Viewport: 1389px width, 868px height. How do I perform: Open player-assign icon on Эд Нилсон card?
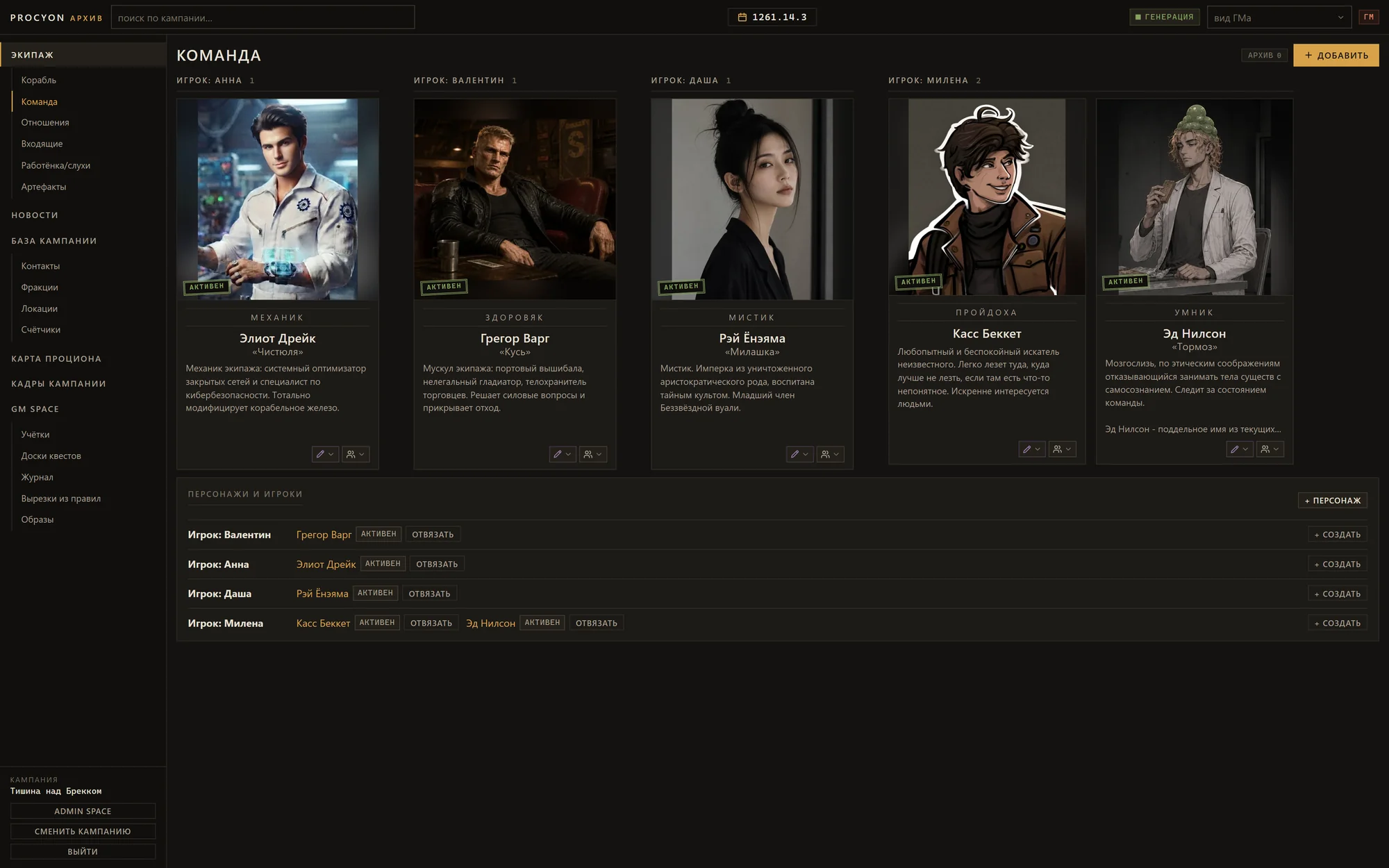click(1270, 449)
